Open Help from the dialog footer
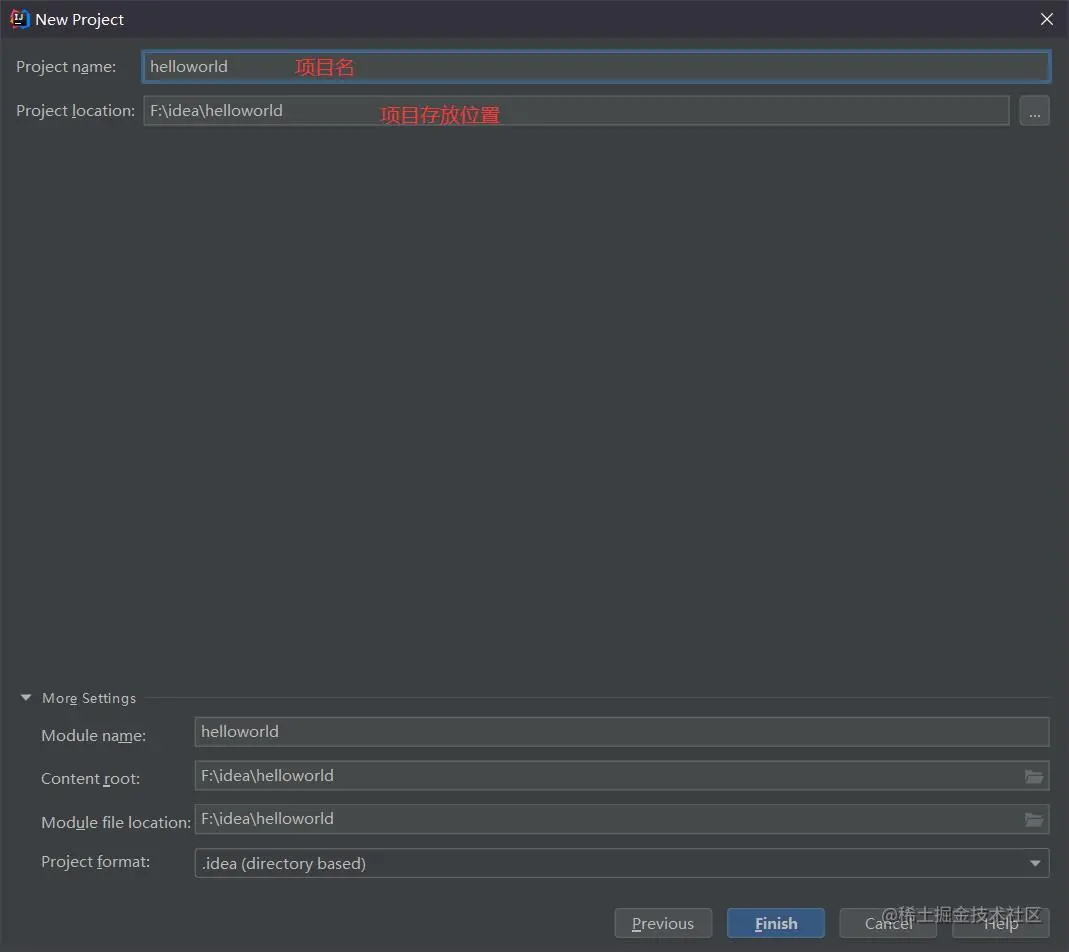 pos(1000,923)
